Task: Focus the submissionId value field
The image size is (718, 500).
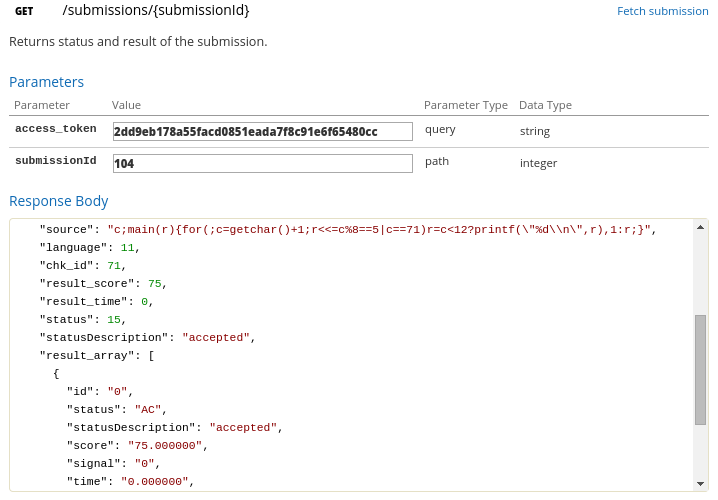Action: pos(263,163)
